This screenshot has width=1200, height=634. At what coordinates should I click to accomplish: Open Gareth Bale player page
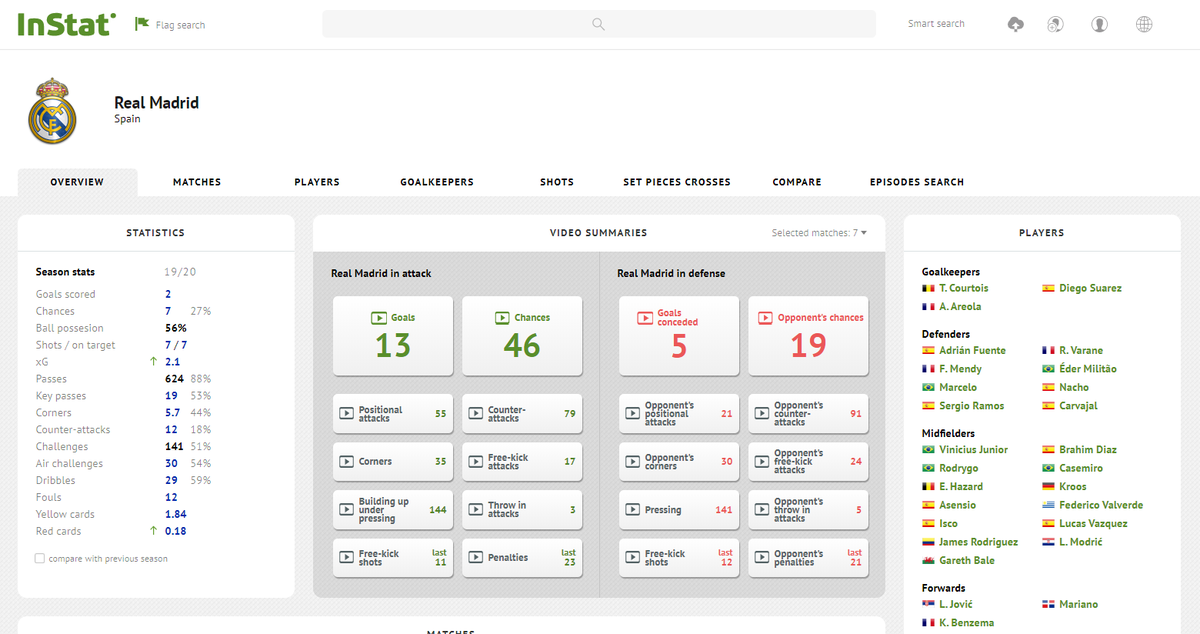967,561
